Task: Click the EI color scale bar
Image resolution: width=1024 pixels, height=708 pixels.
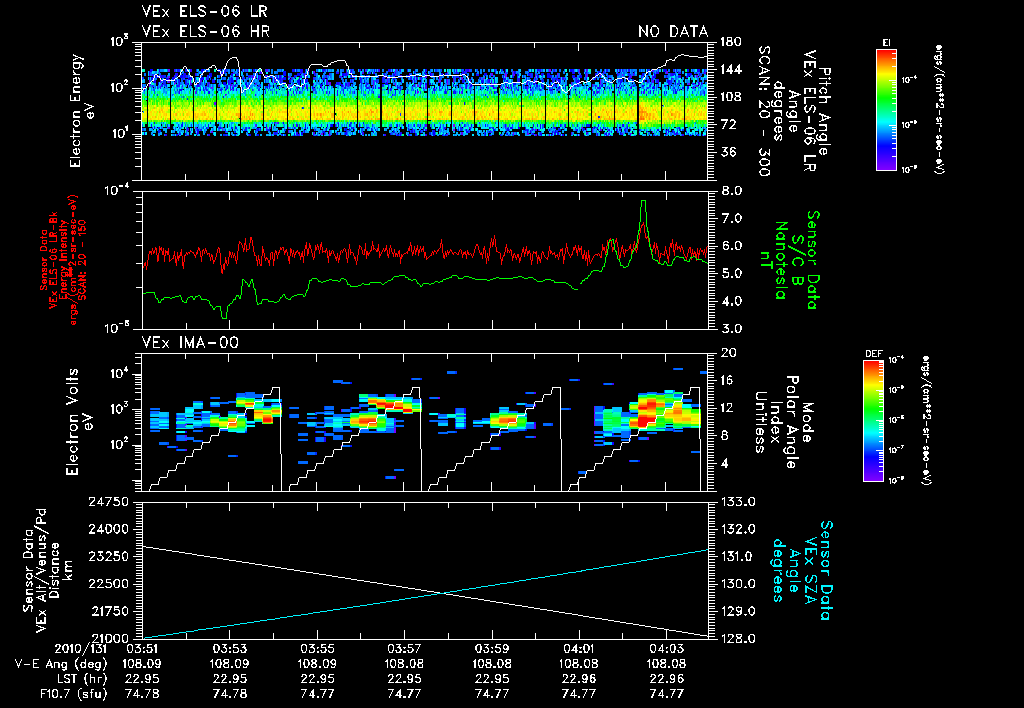Action: (x=885, y=109)
